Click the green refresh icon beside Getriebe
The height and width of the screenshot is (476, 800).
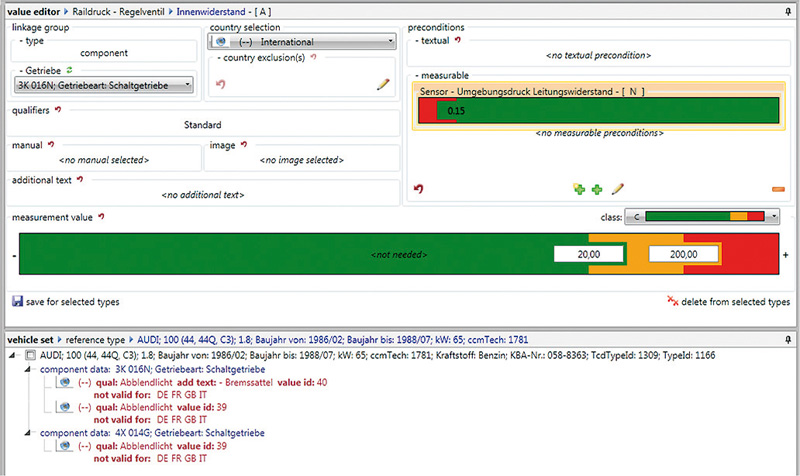(x=69, y=70)
